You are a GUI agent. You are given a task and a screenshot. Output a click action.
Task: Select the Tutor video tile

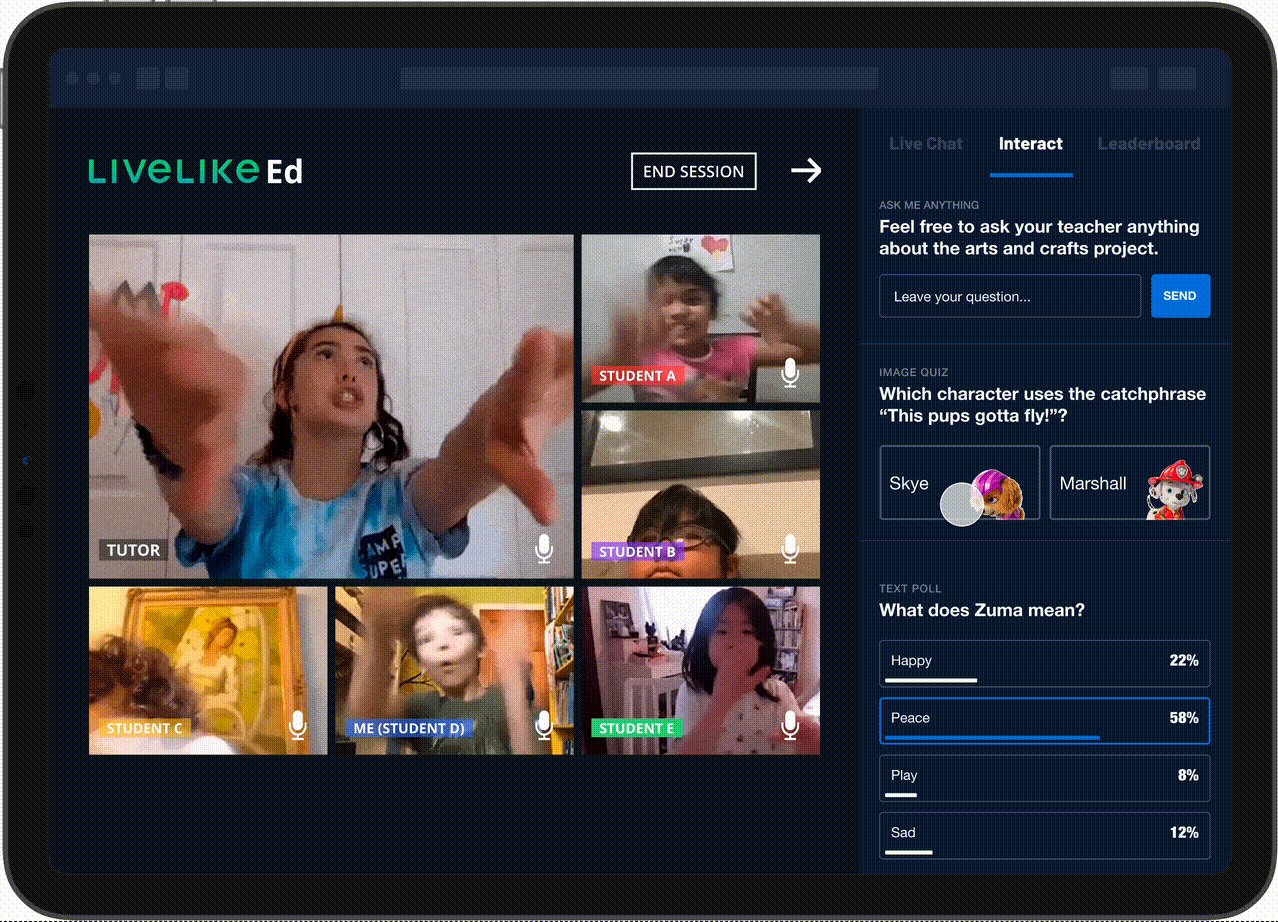click(331, 407)
